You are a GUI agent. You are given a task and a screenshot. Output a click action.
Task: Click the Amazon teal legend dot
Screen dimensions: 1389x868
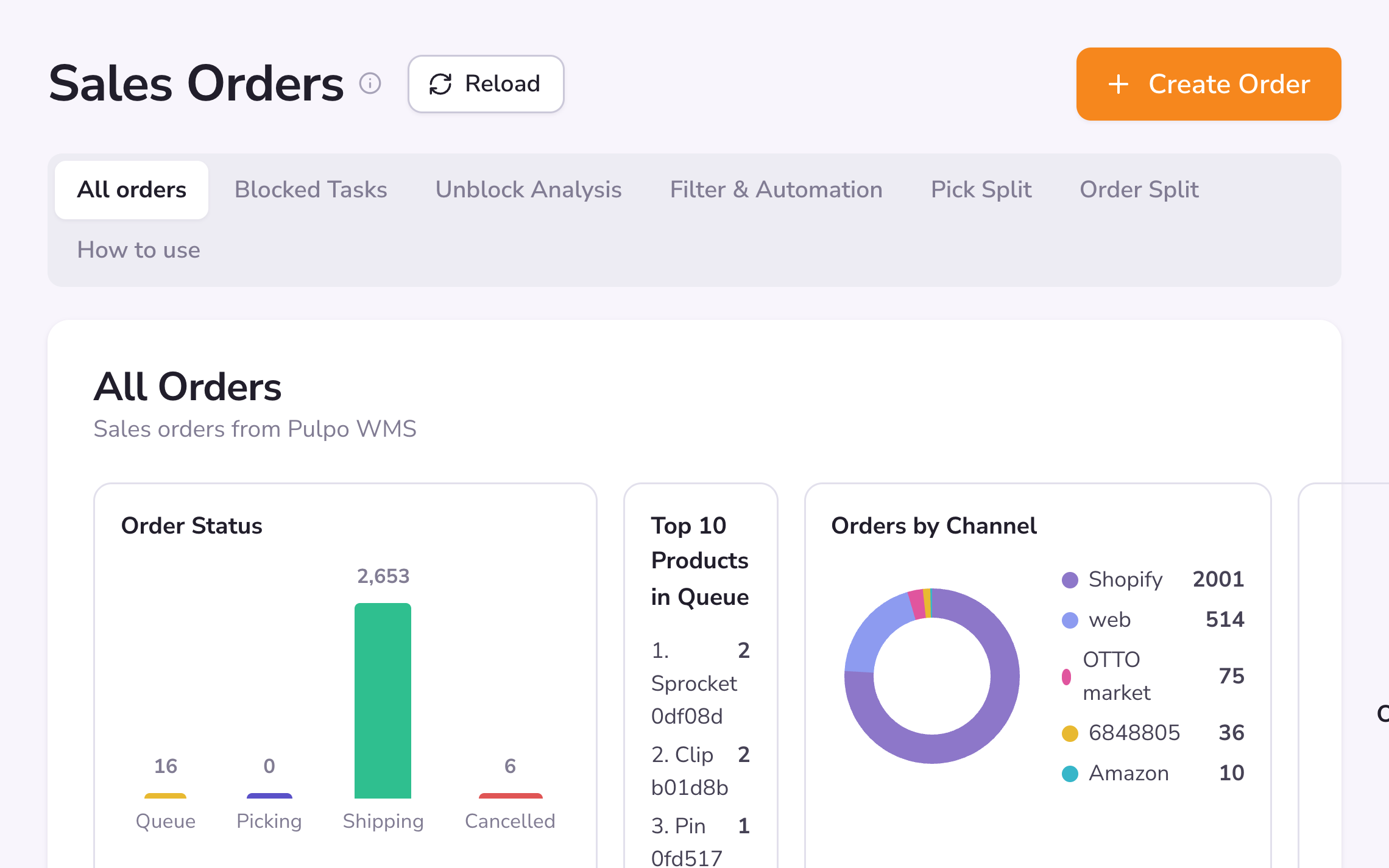coord(1070,774)
